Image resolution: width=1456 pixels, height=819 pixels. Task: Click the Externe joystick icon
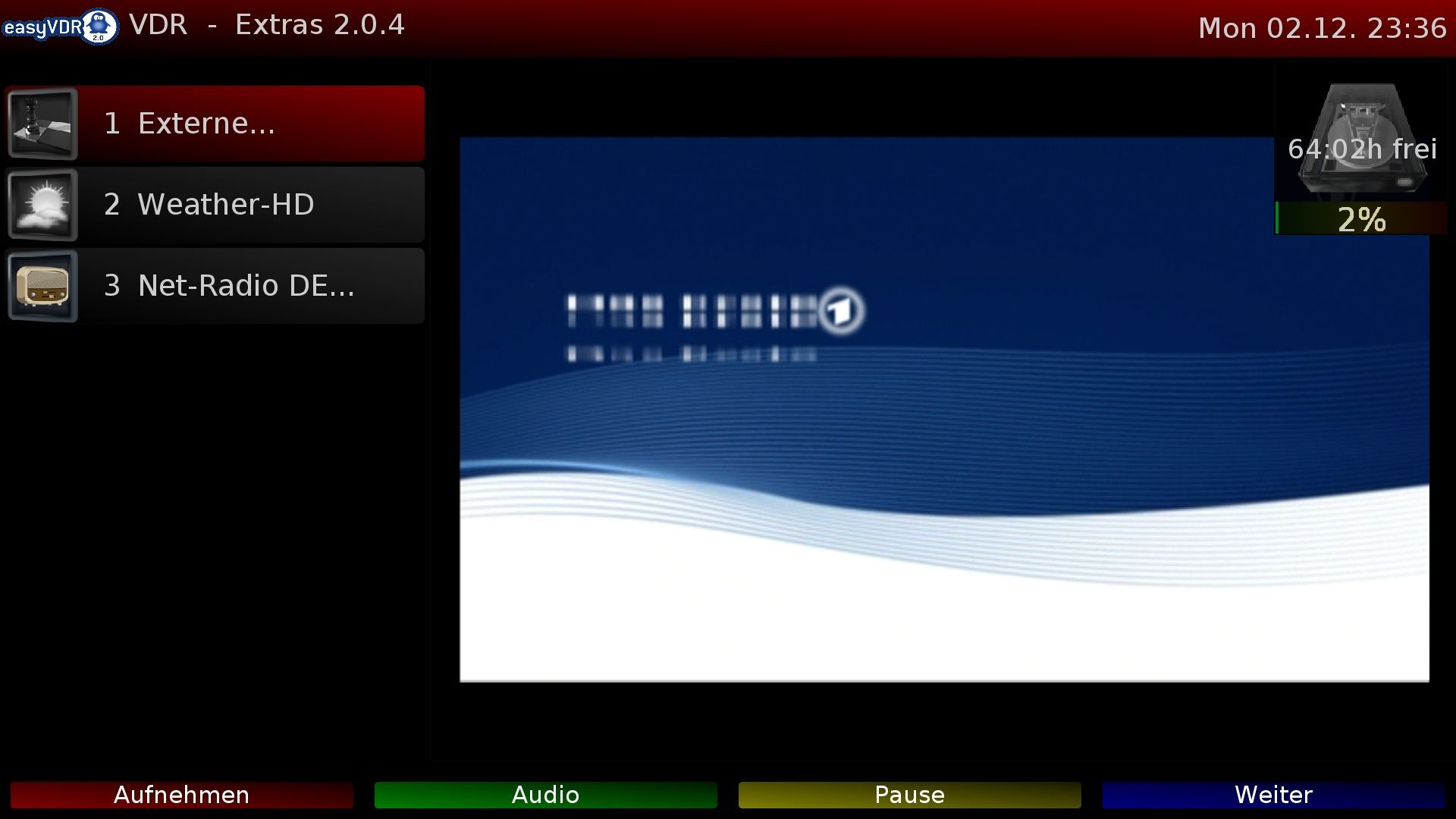click(x=42, y=124)
